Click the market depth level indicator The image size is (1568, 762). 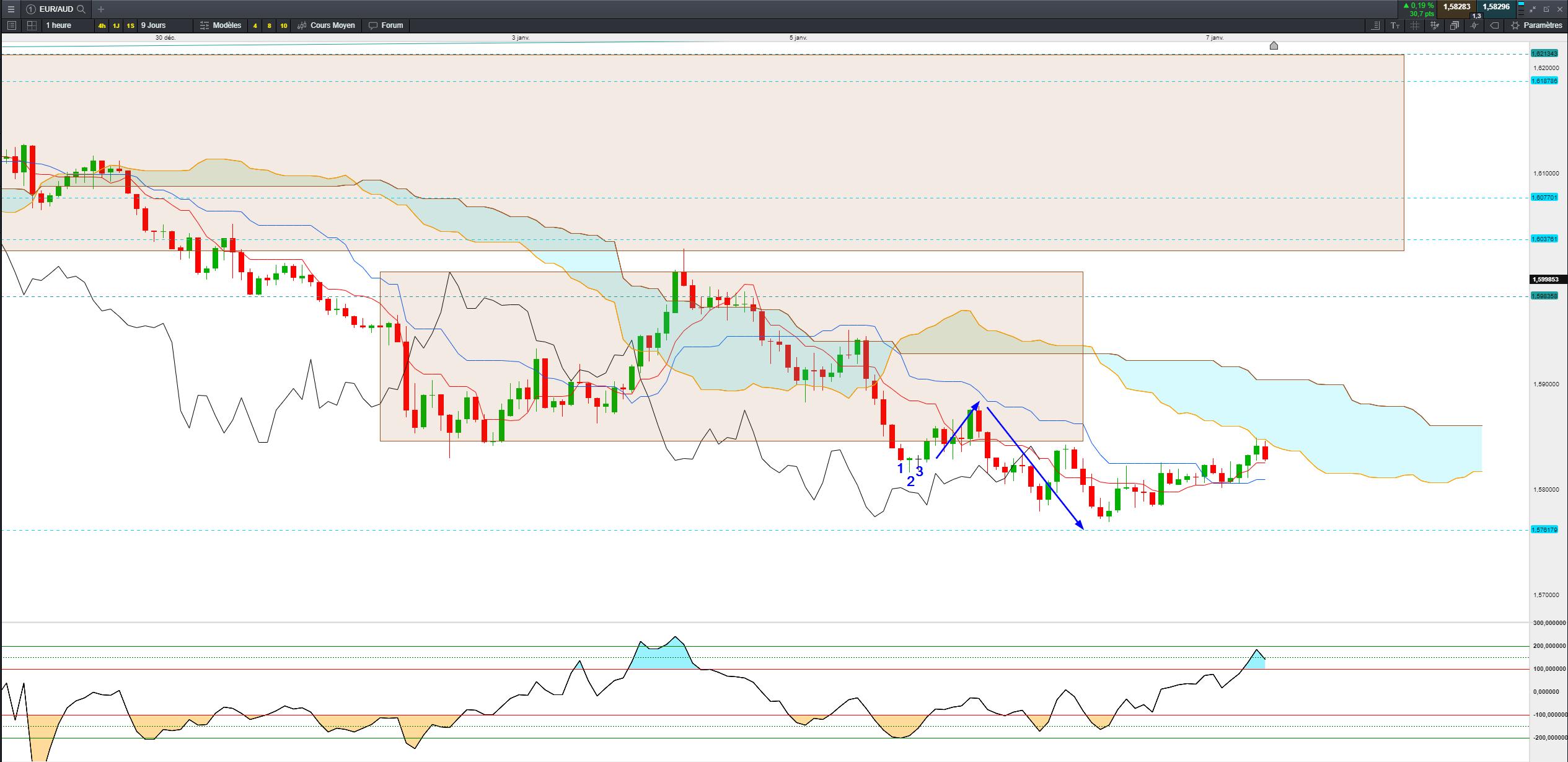(1521, 9)
